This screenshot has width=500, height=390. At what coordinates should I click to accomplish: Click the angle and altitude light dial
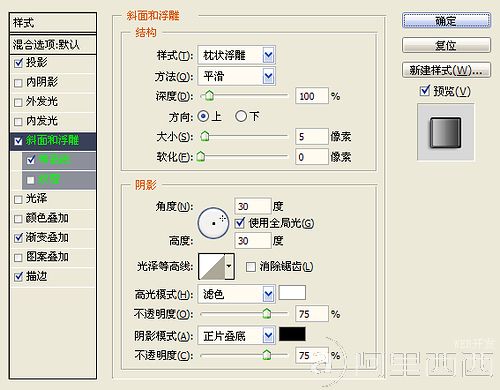pyautogui.click(x=213, y=223)
